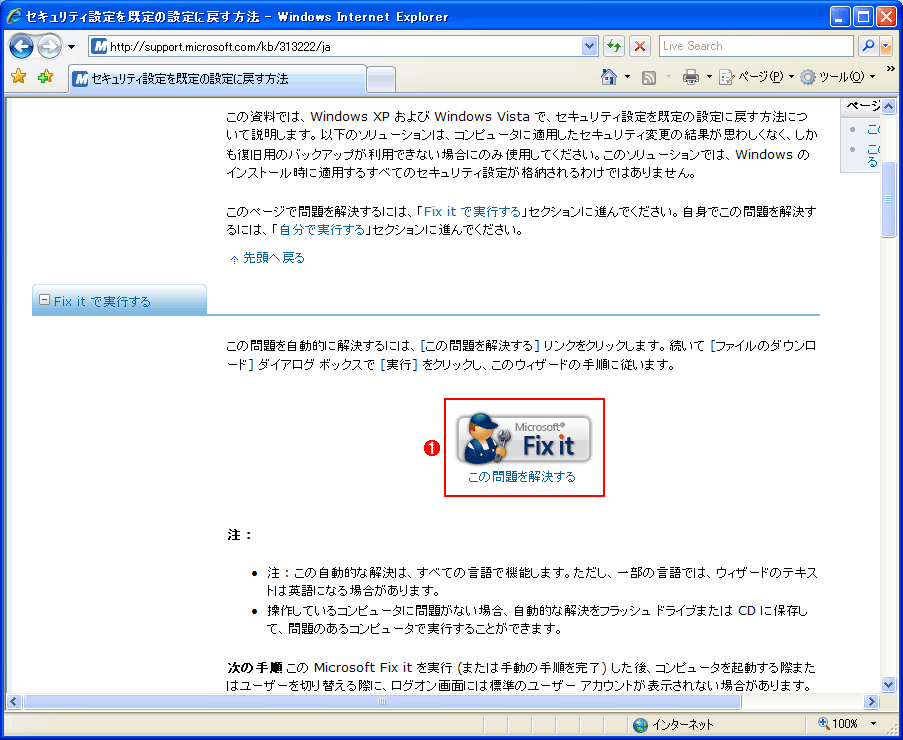Click the magnifier search button
The image size is (903, 740).
pos(867,46)
